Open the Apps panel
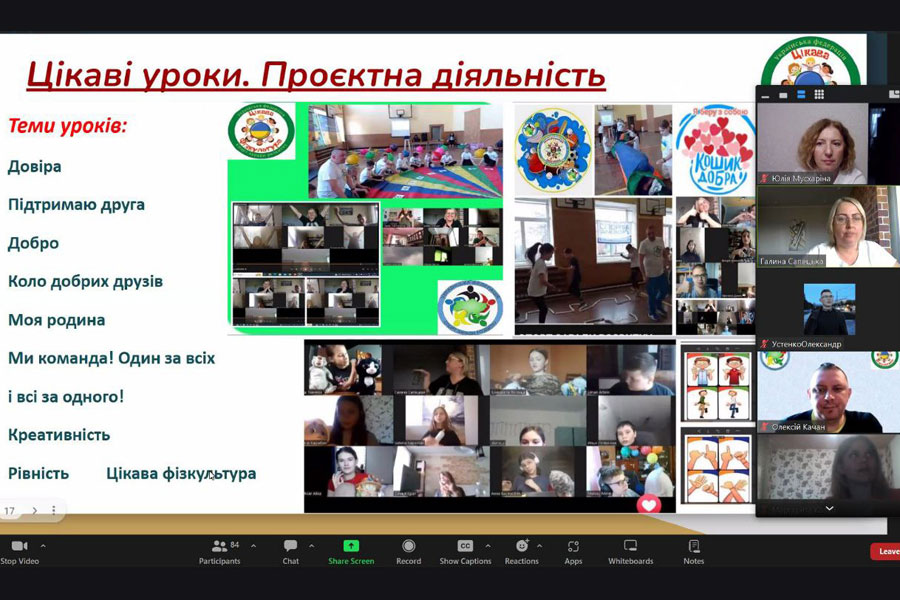Viewport: 900px width, 600px height. [573, 552]
